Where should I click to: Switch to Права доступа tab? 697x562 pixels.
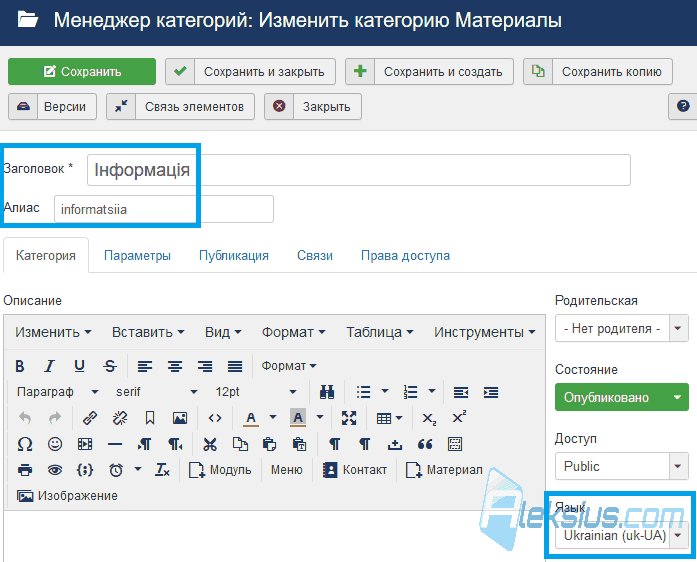[x=405, y=256]
